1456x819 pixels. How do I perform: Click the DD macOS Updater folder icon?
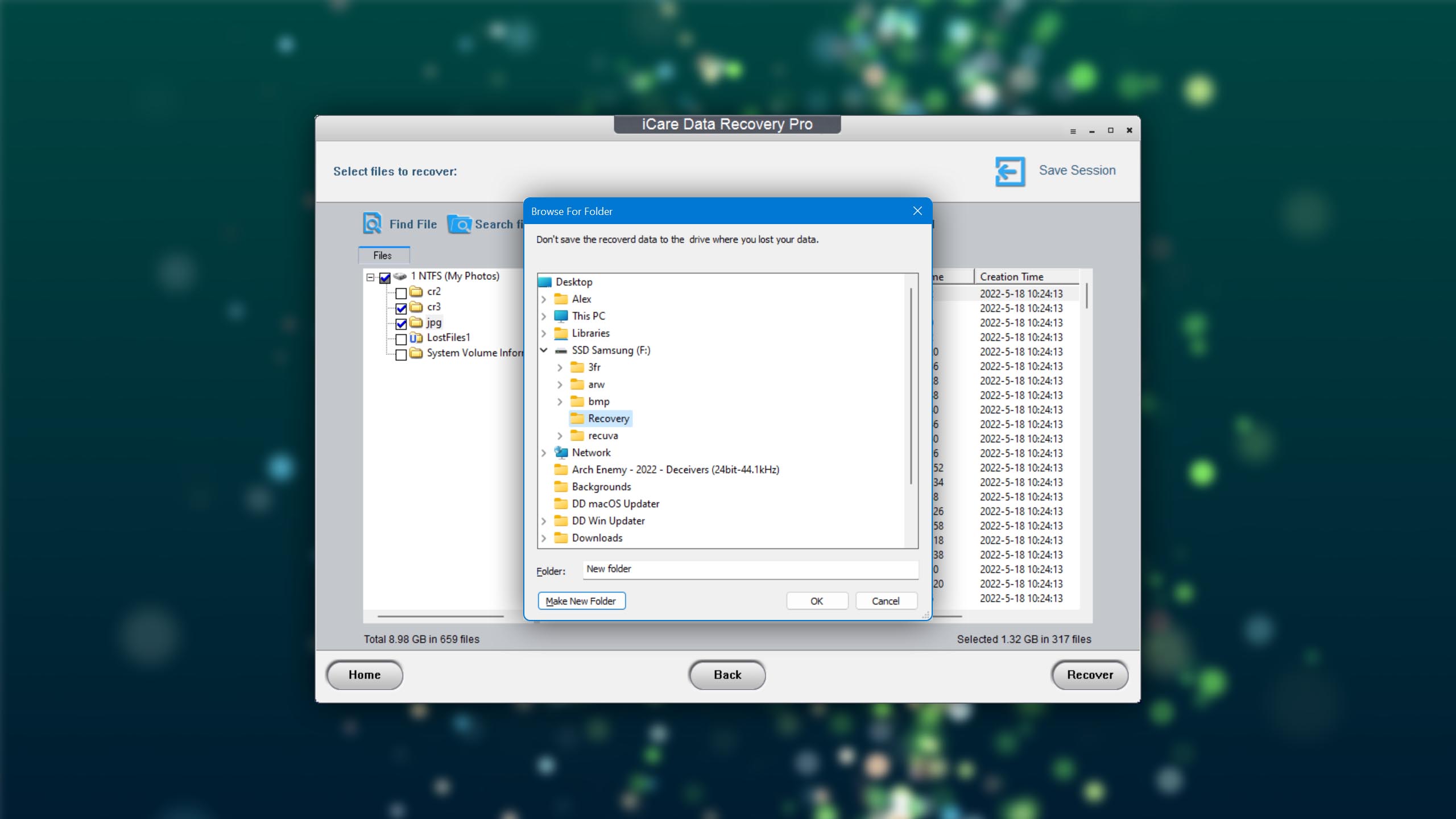pos(561,503)
